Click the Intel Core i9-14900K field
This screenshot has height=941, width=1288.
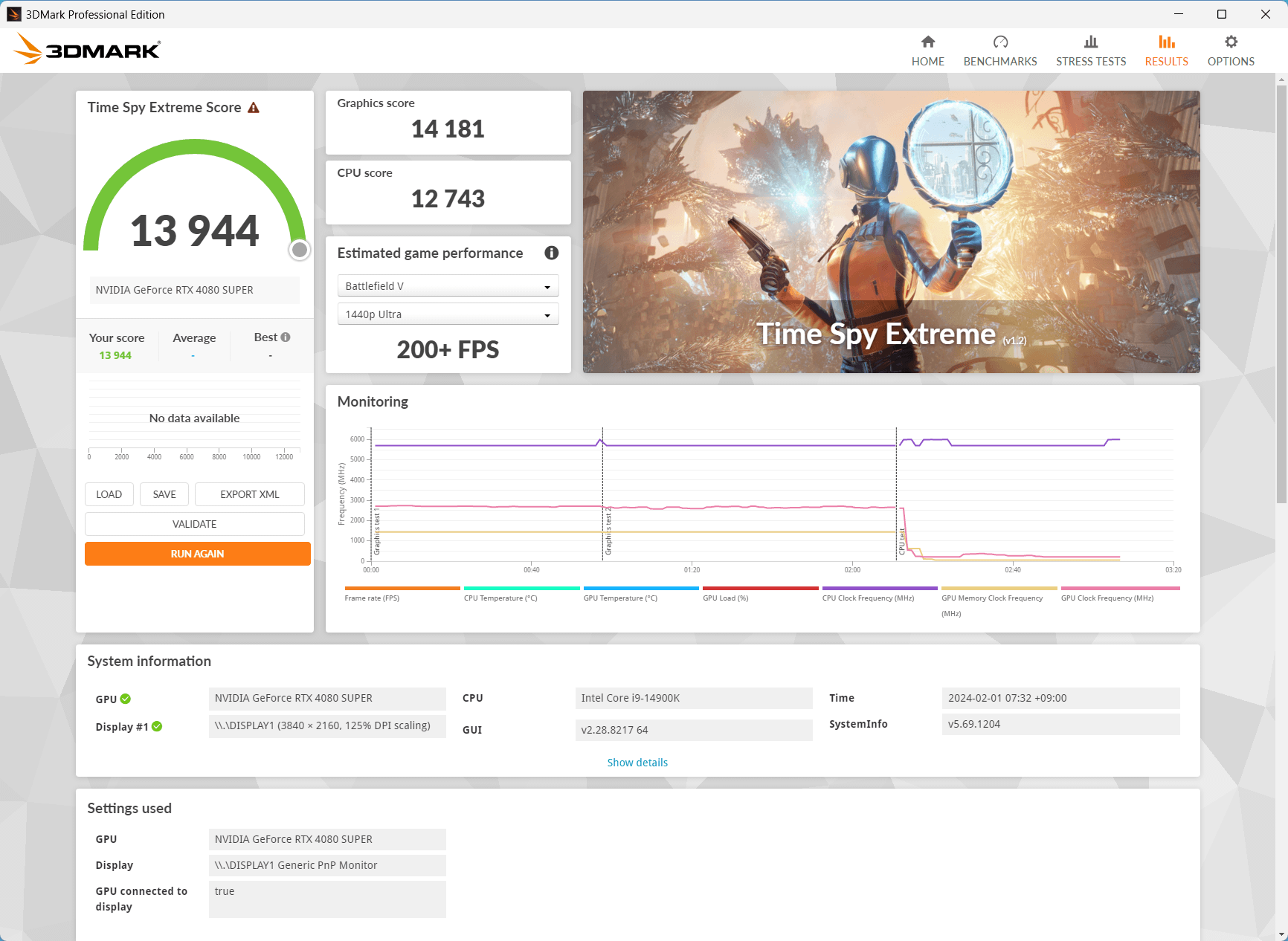pos(694,698)
